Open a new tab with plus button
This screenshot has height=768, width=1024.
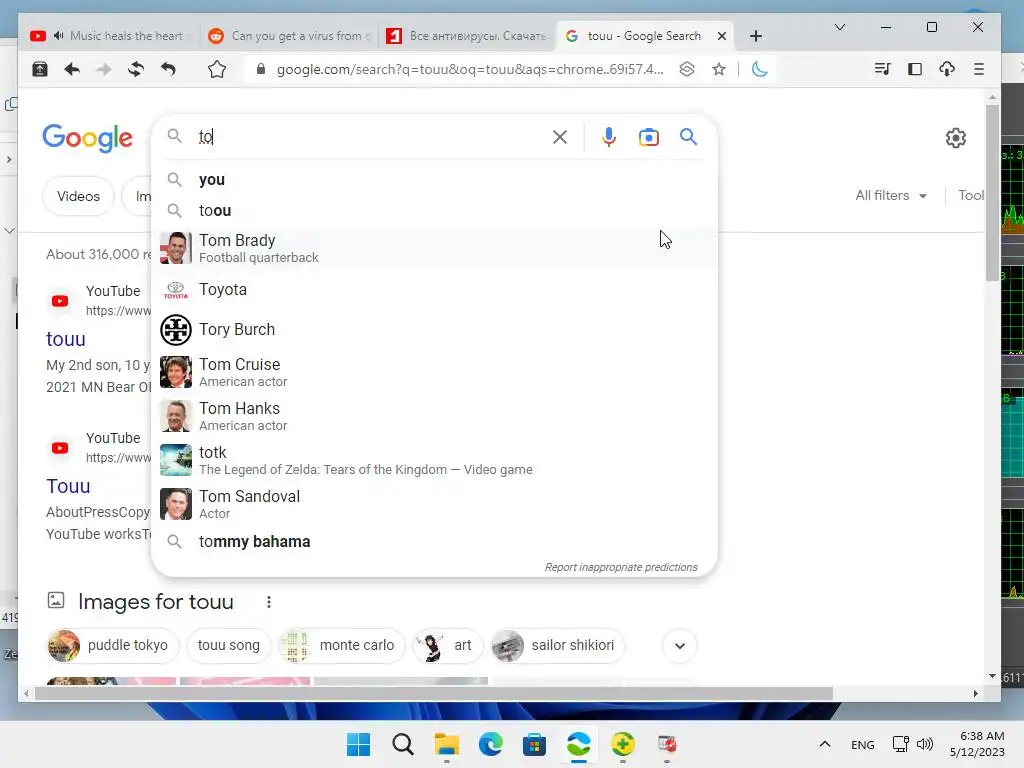click(x=756, y=36)
